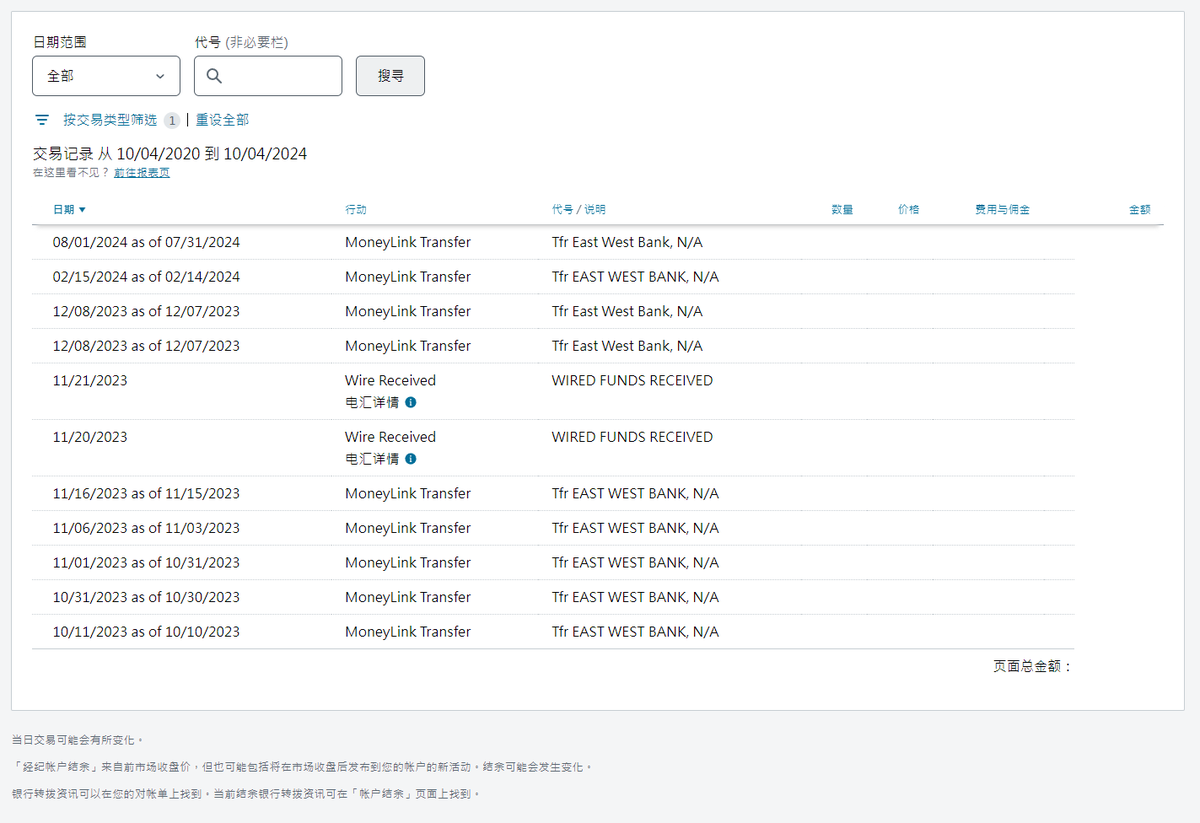The image size is (1200, 823).
Task: Click Tfr East West Bank in 08/01/2024 row
Action: 627,242
